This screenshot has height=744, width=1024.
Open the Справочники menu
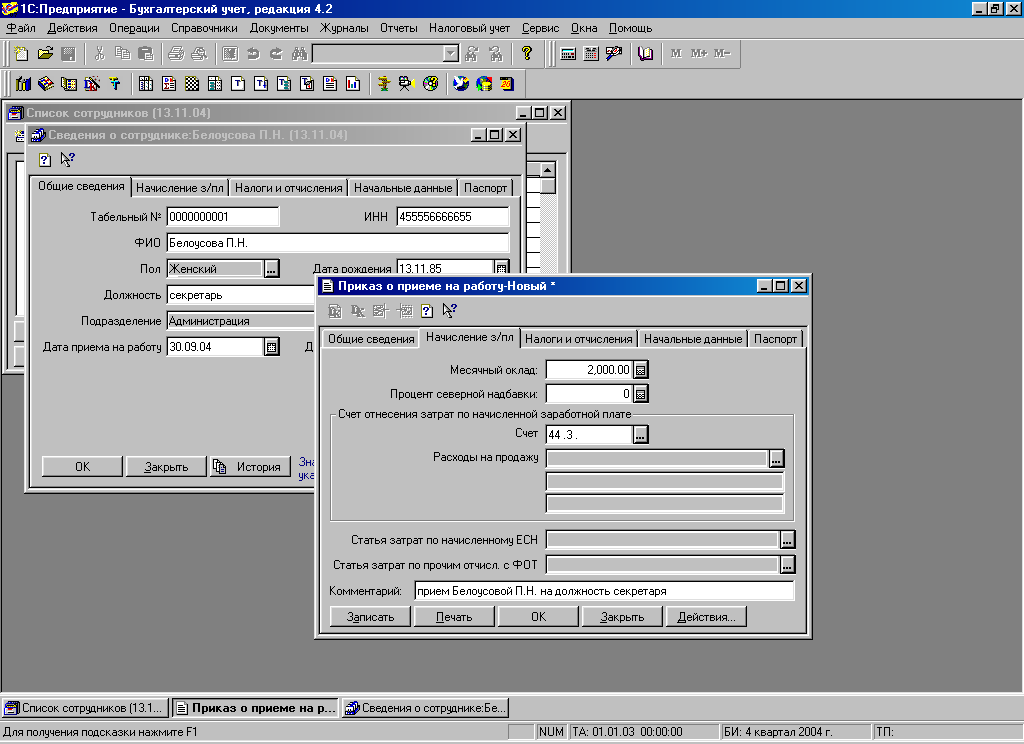(x=204, y=28)
